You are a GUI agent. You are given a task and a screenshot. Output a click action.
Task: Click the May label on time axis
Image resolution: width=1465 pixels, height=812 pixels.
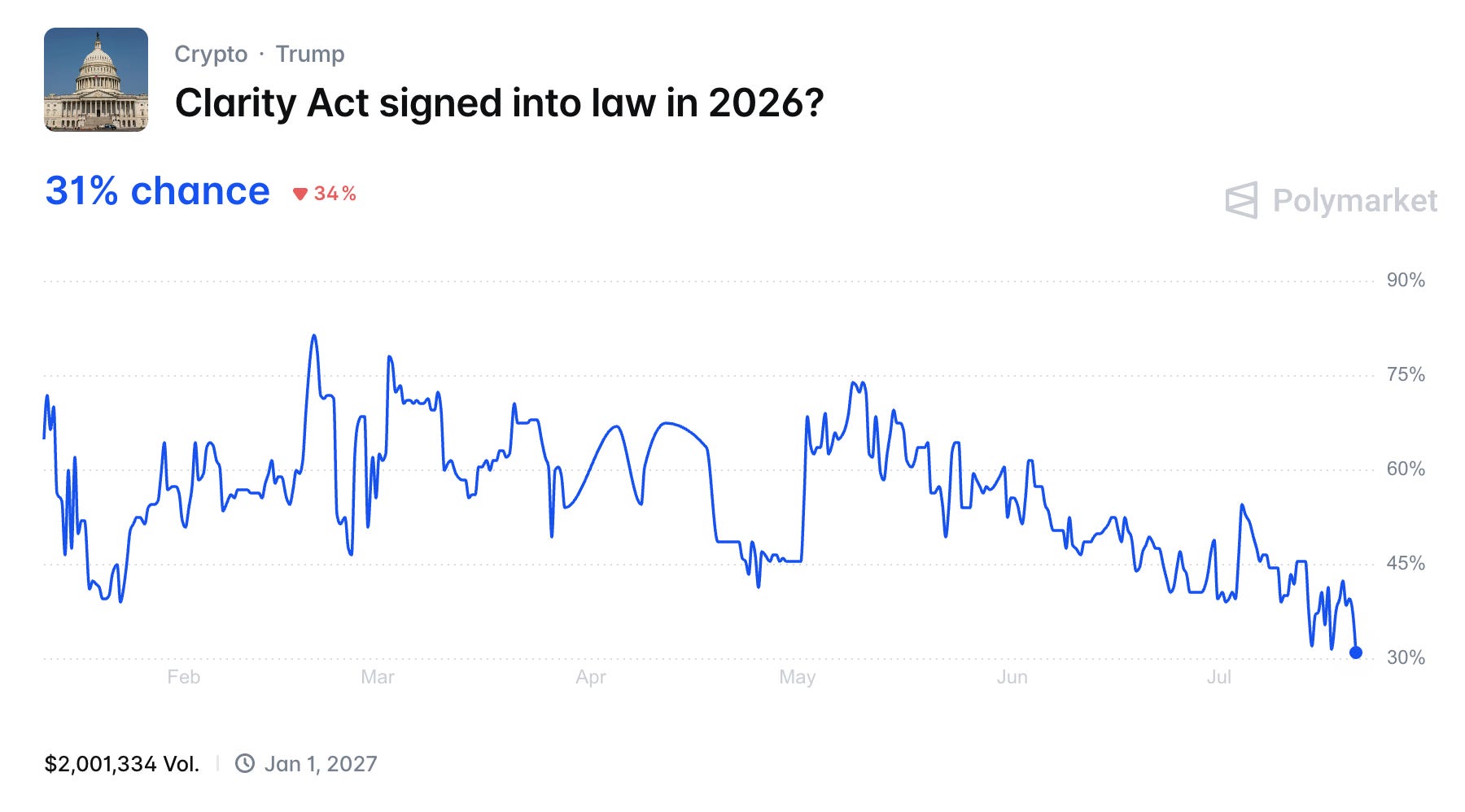point(798,677)
